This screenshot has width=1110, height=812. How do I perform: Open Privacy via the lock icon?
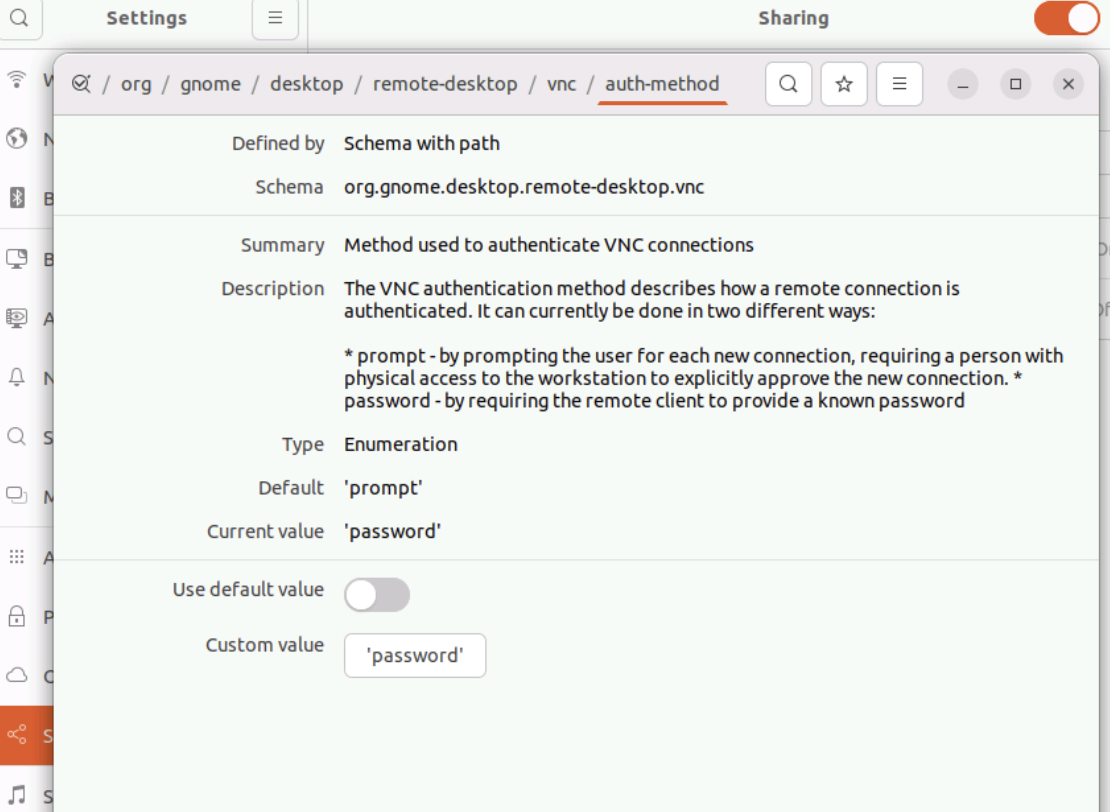(17, 616)
